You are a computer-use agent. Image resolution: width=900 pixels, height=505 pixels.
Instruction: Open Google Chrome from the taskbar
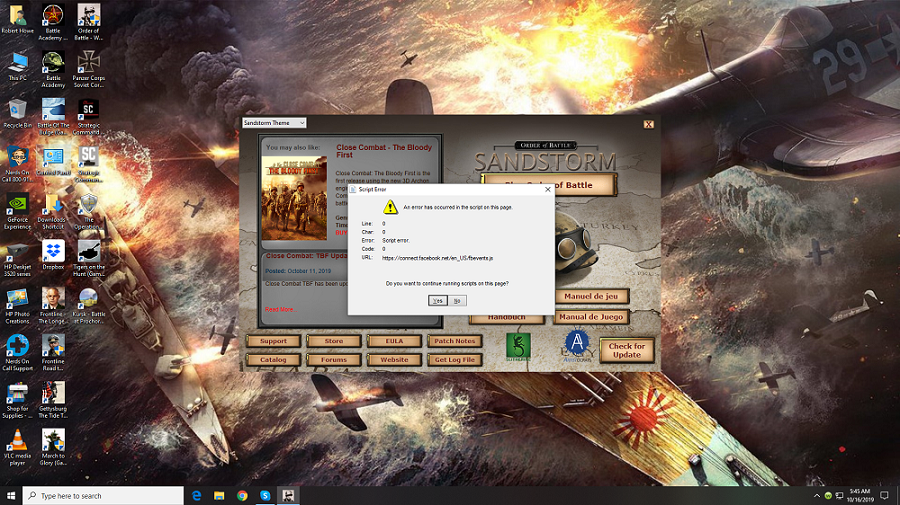click(x=242, y=496)
